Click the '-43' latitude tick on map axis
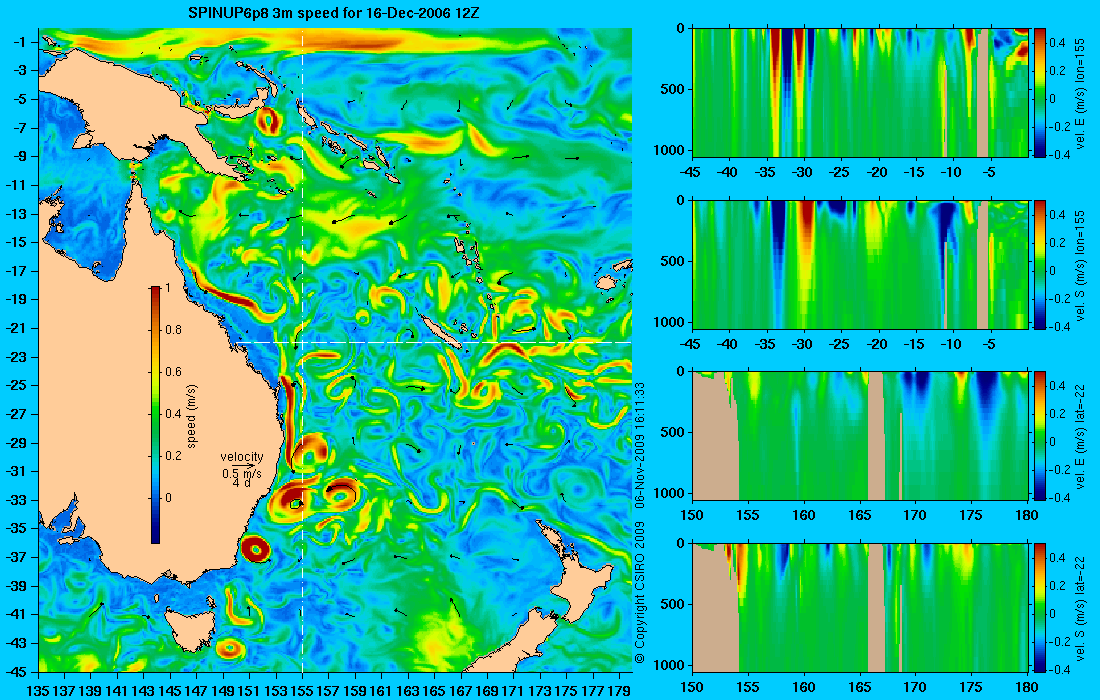This screenshot has height=700, width=1100. 16,643
